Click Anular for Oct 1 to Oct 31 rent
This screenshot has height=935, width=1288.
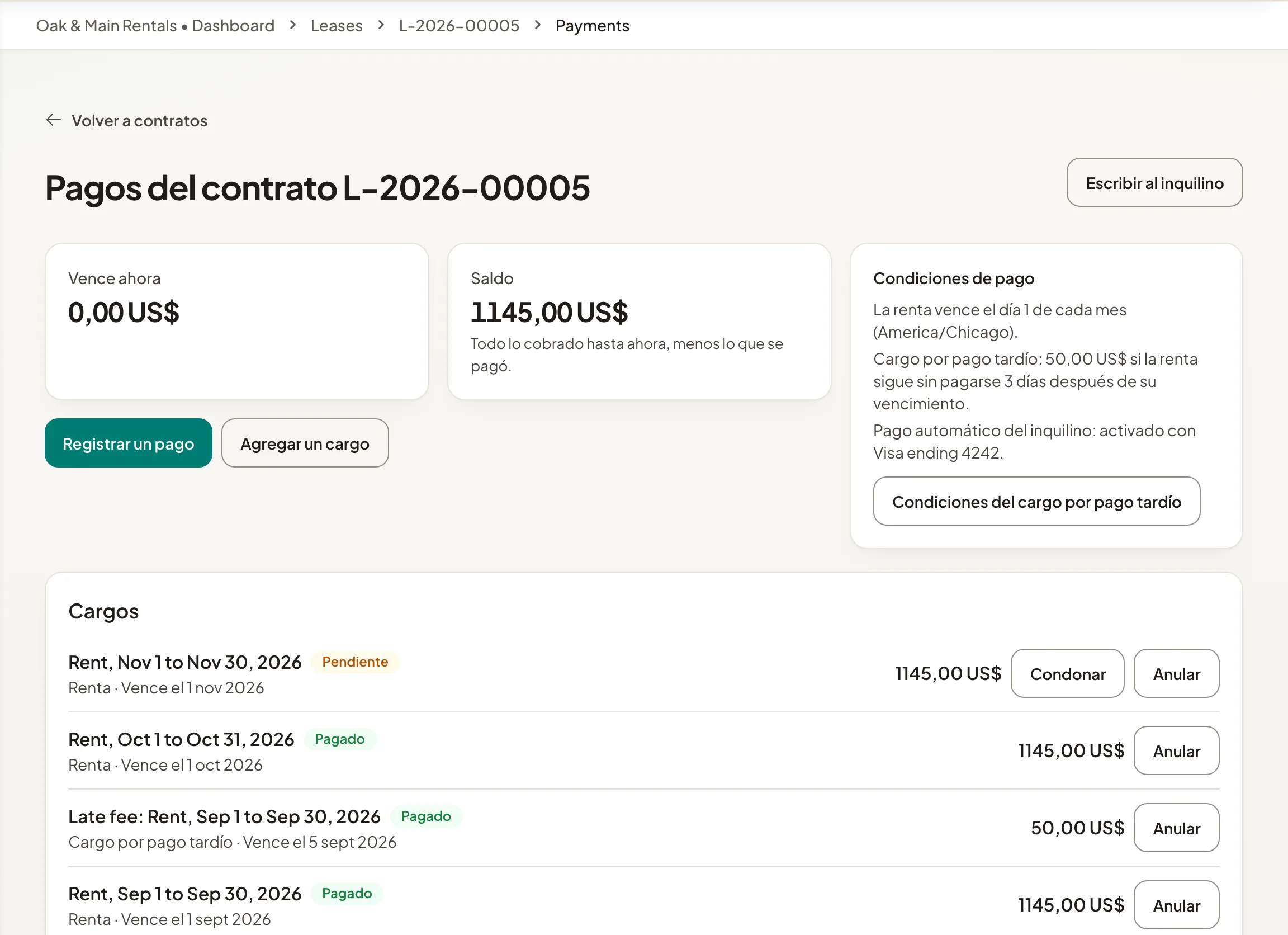tap(1176, 751)
